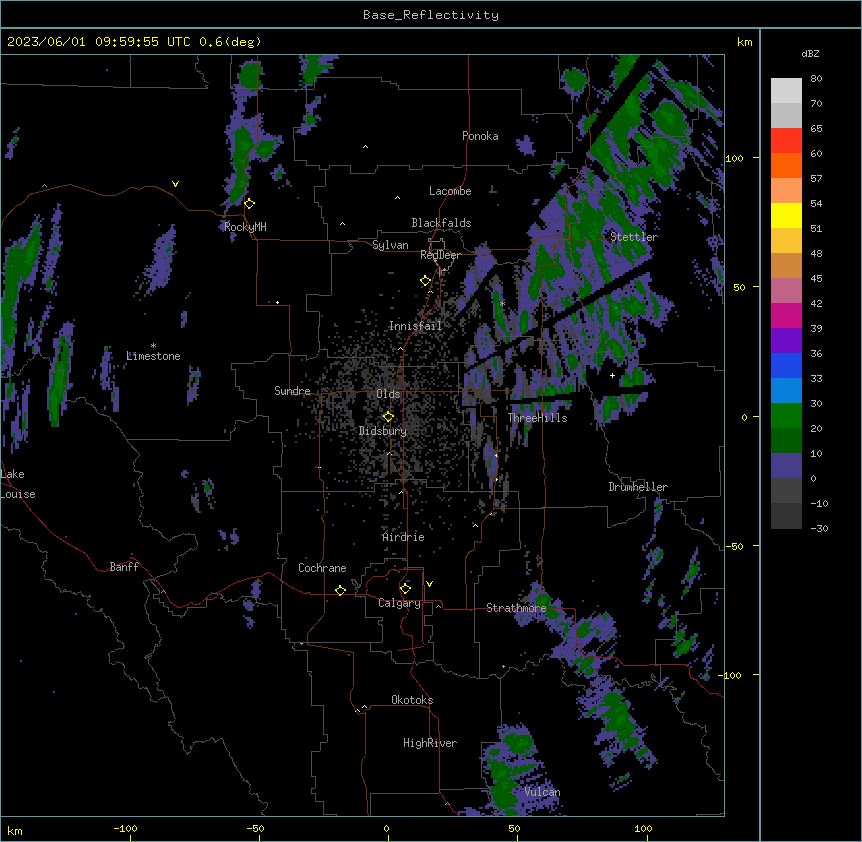The image size is (862, 842).
Task: Click the white caret marker east of Airdrie
Action: (475, 525)
